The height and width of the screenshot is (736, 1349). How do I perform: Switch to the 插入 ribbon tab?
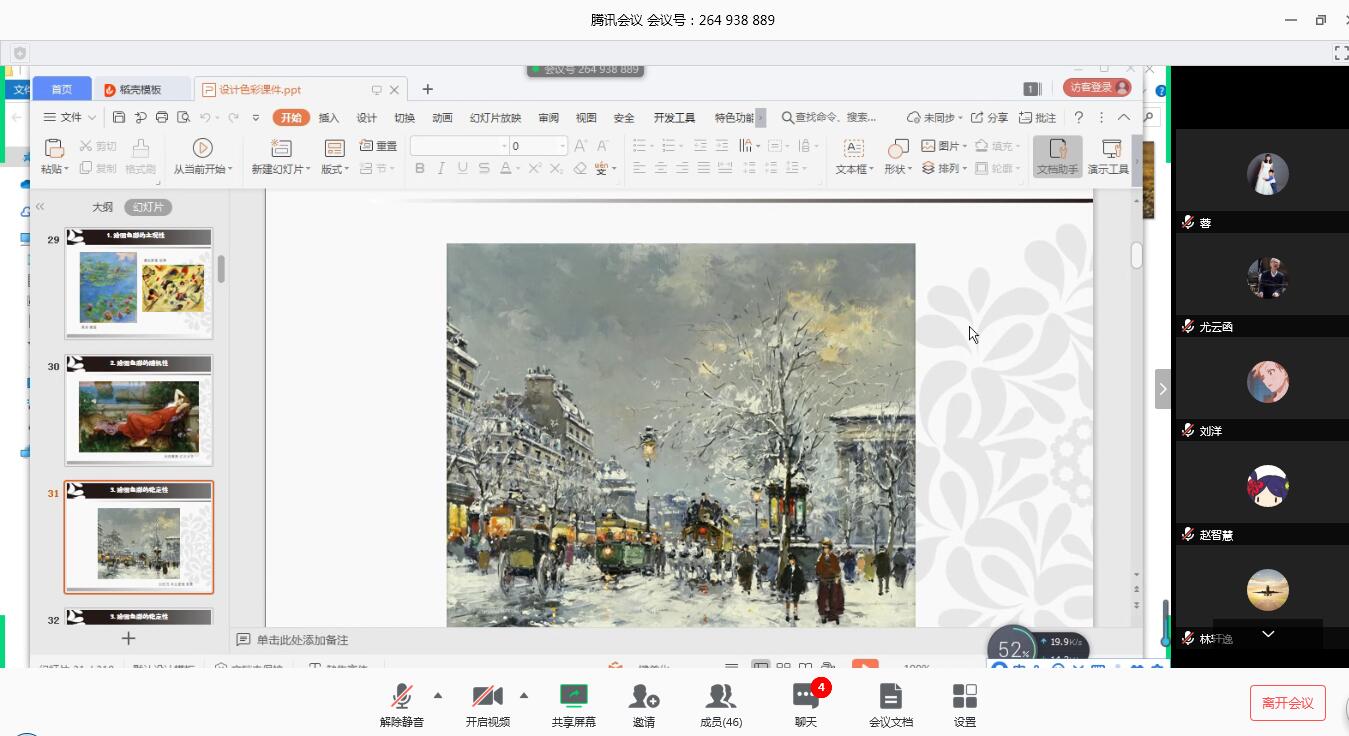(329, 118)
